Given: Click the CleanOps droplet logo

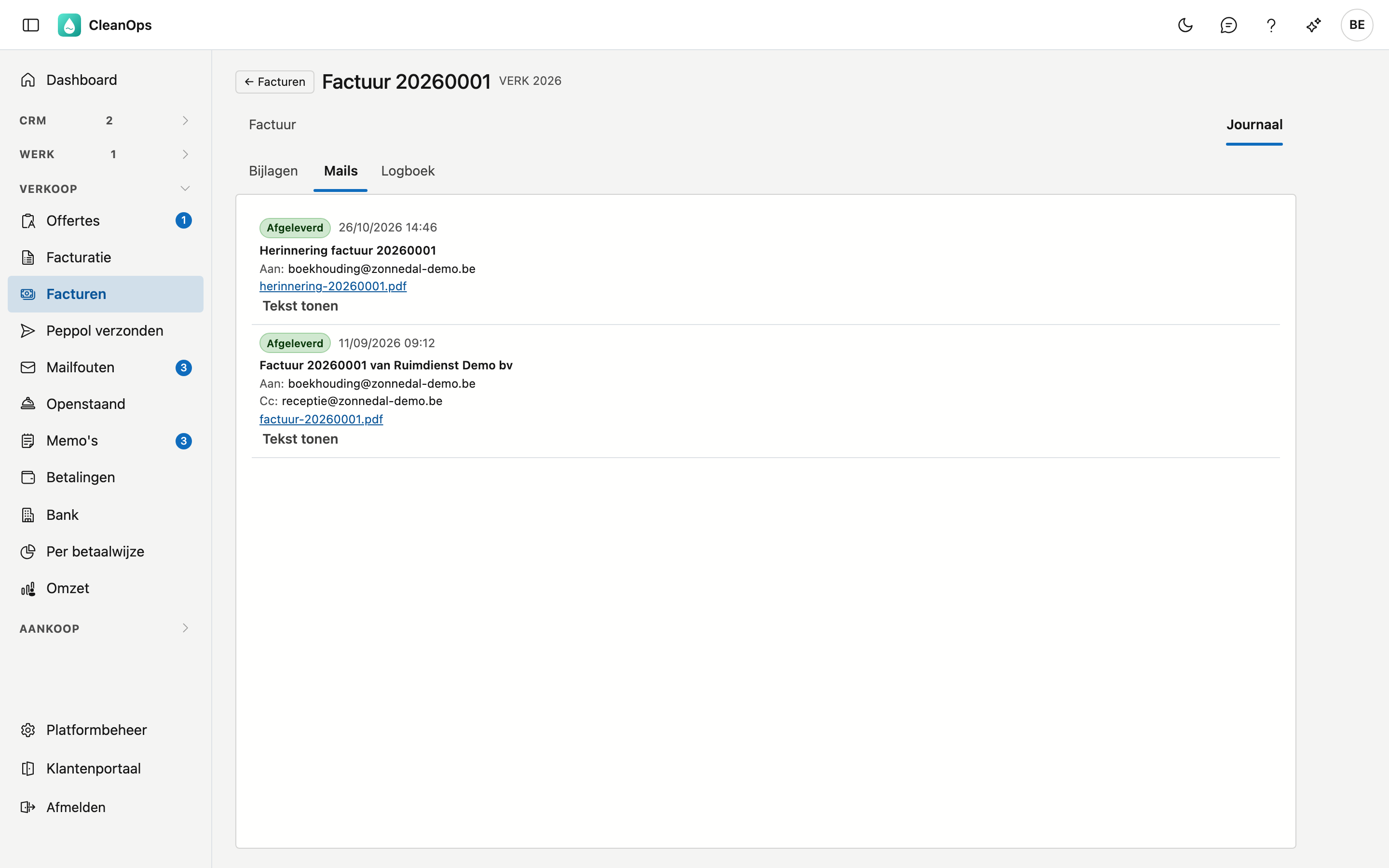Looking at the screenshot, I should click(x=69, y=25).
